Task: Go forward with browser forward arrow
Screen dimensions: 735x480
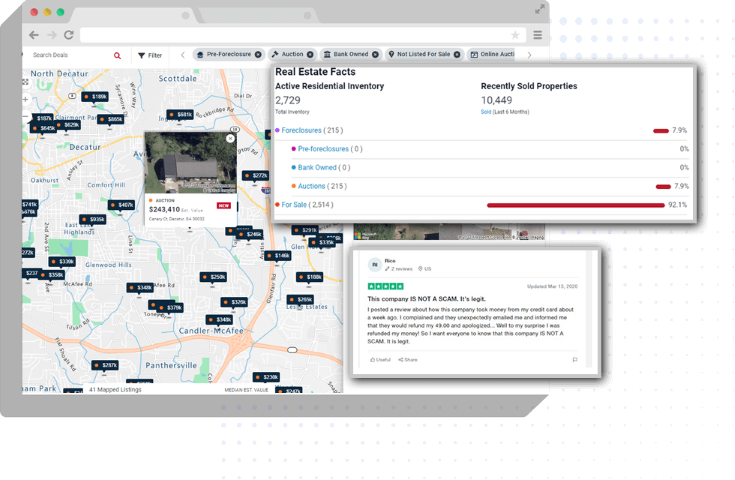Action: coord(52,35)
